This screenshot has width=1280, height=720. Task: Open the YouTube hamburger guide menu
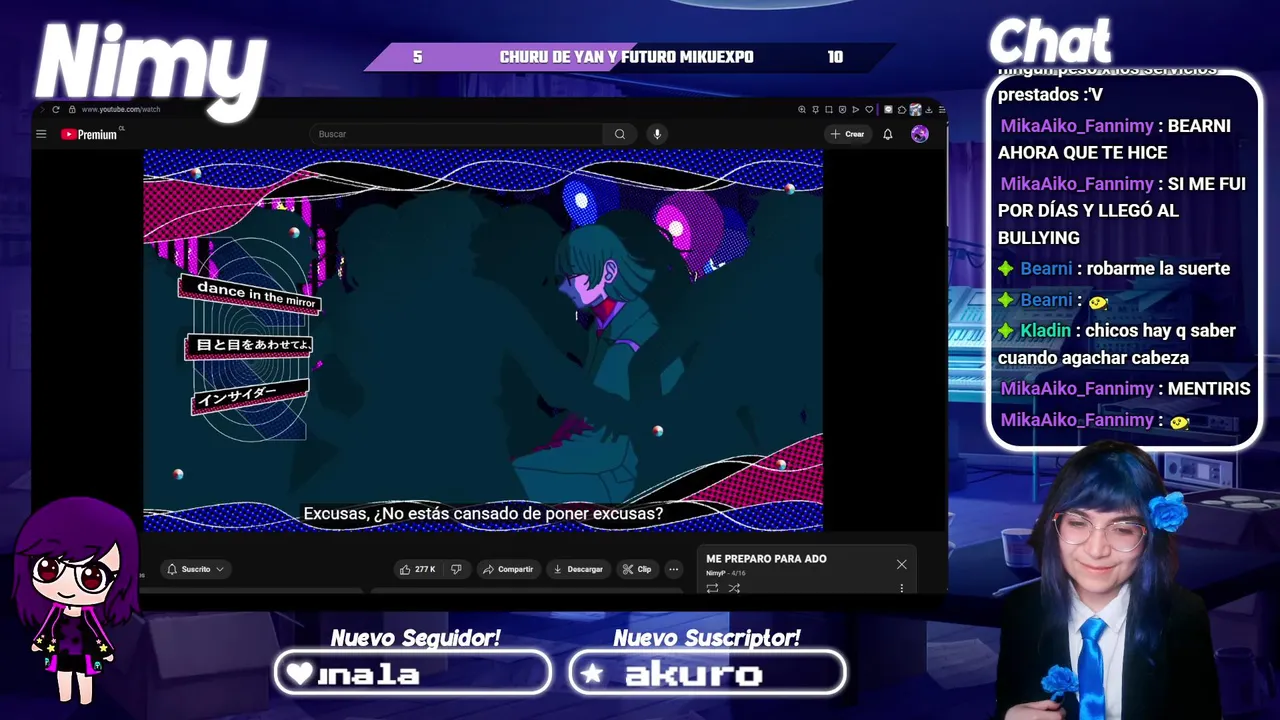click(41, 134)
